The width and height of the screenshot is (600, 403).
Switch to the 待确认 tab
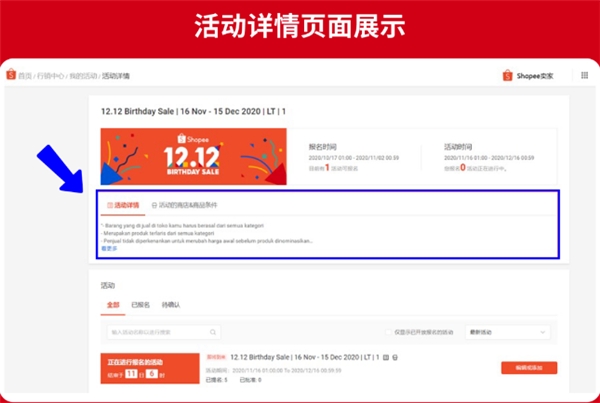pyautogui.click(x=171, y=305)
